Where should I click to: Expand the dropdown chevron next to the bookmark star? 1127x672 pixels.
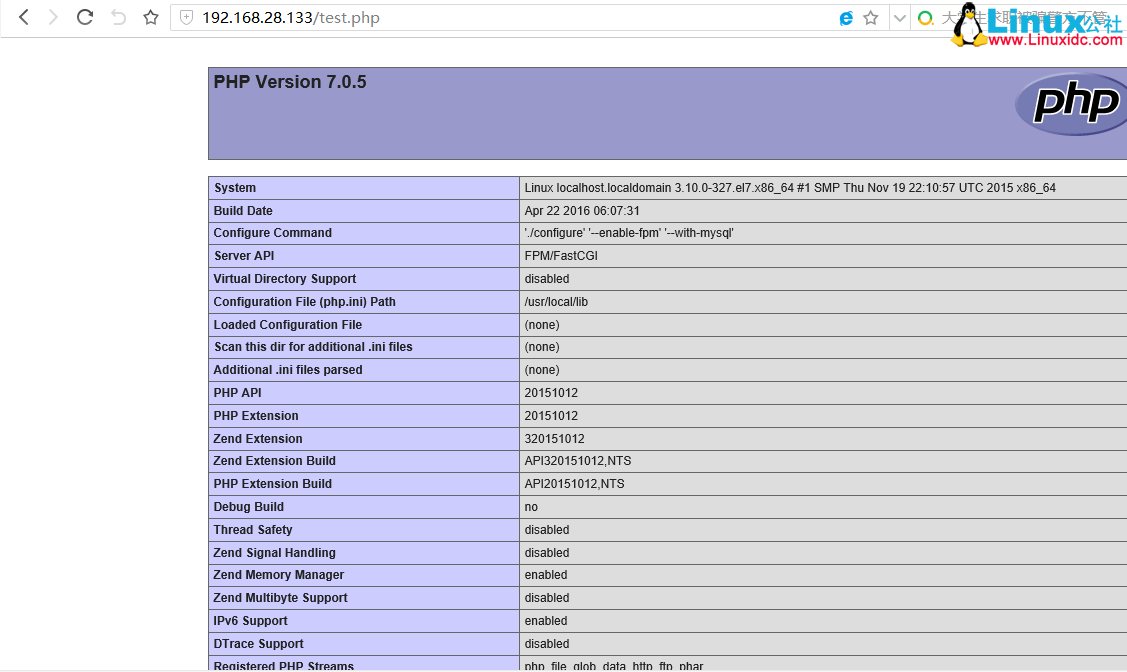tap(898, 18)
